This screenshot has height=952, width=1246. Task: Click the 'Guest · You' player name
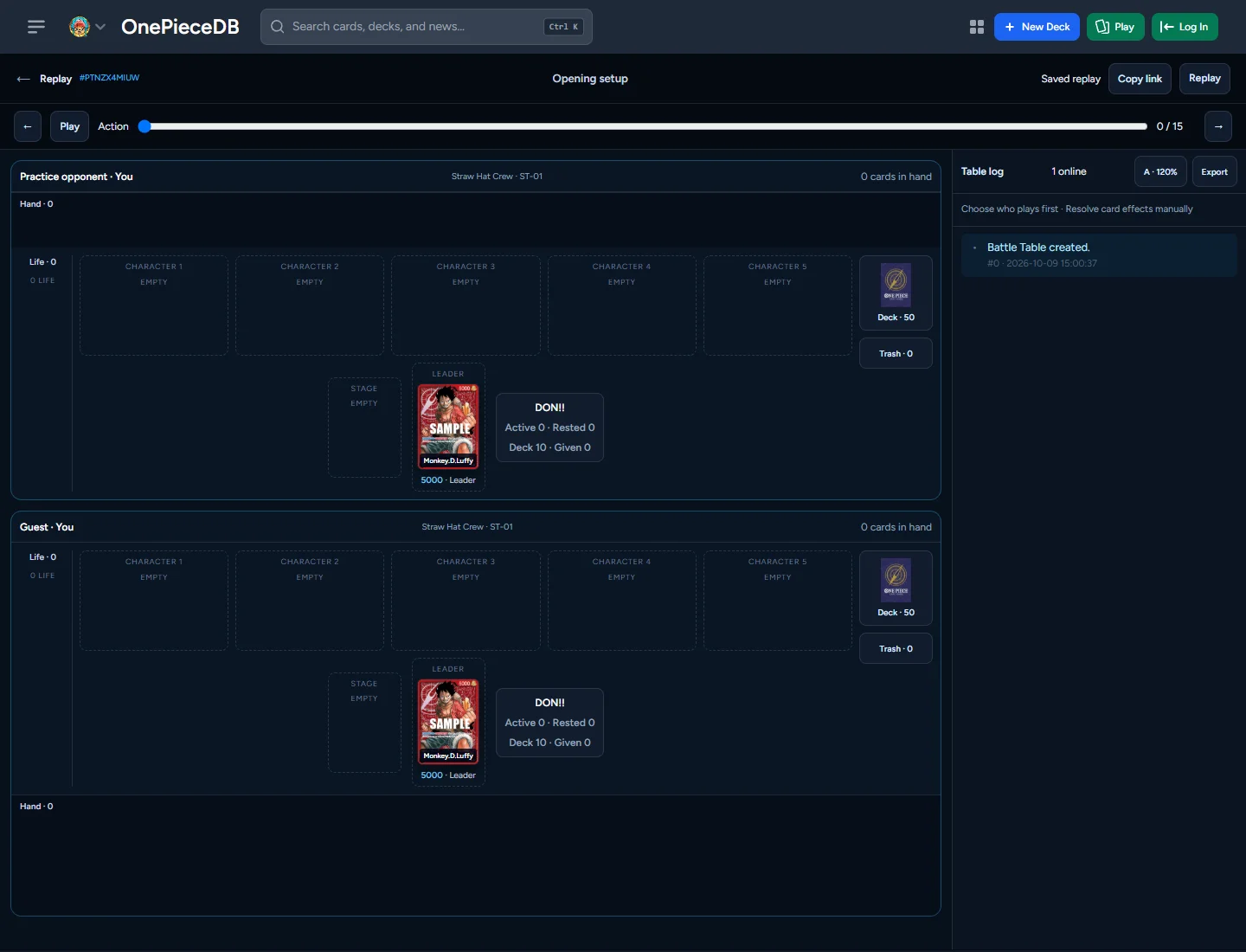pyautogui.click(x=47, y=527)
